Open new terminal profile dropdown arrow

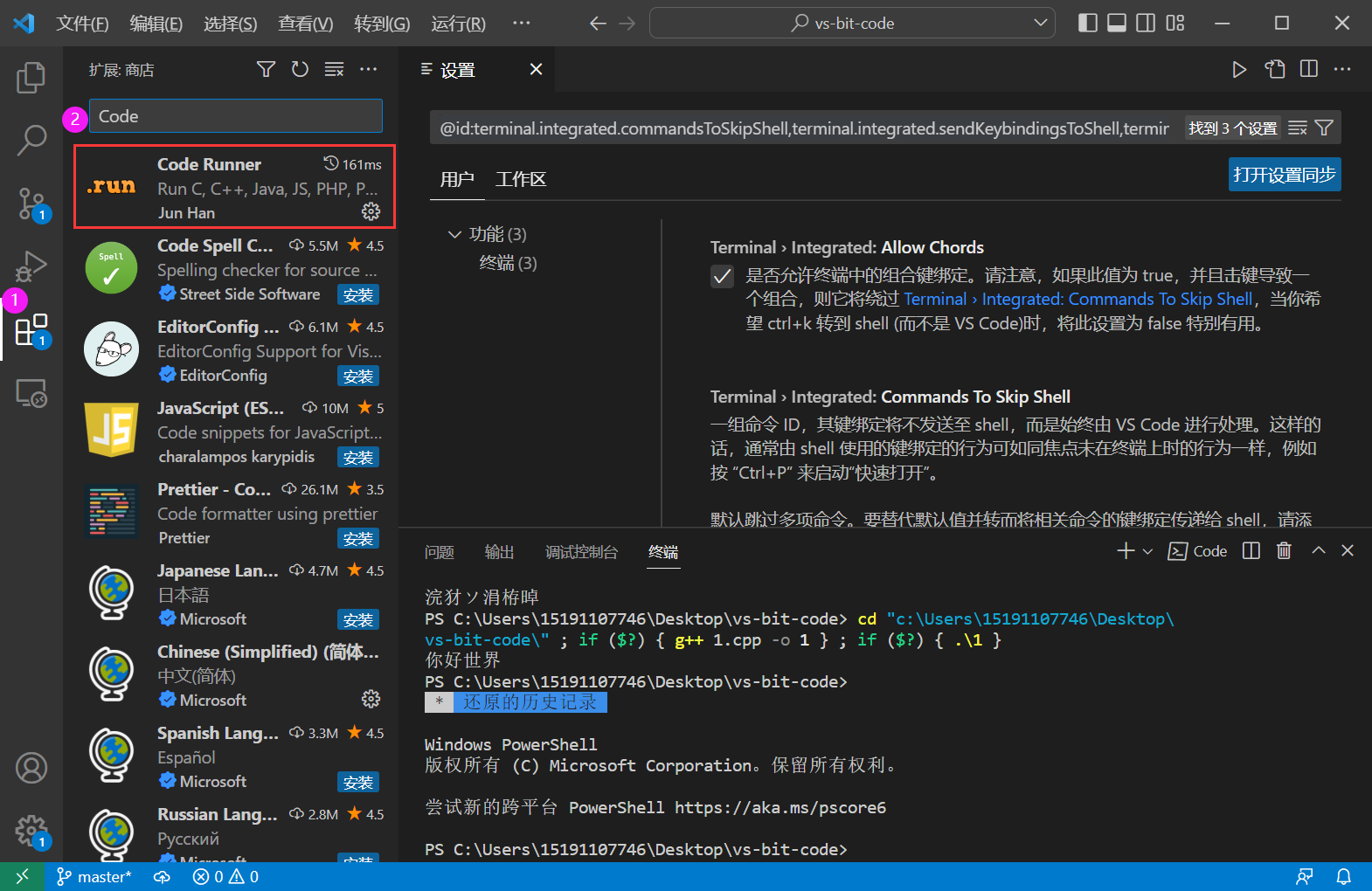tap(1147, 551)
